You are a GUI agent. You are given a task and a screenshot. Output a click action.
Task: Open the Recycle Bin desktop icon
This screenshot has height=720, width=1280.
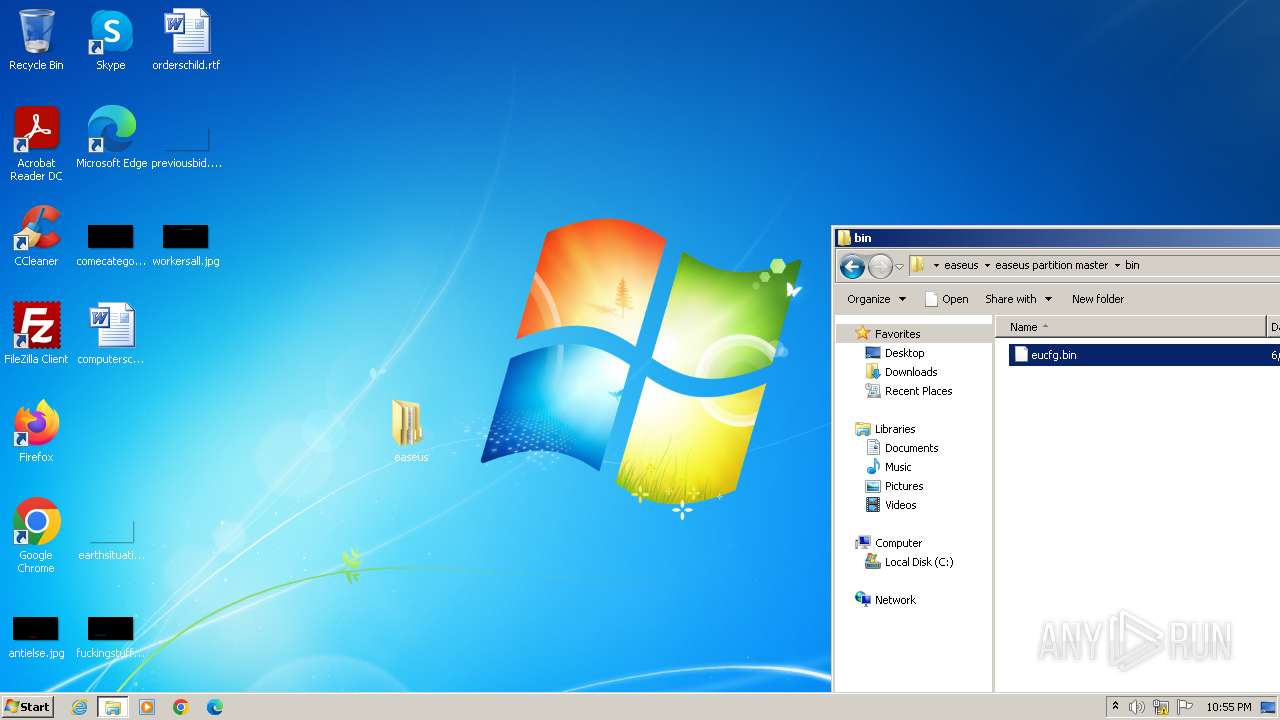coord(36,40)
